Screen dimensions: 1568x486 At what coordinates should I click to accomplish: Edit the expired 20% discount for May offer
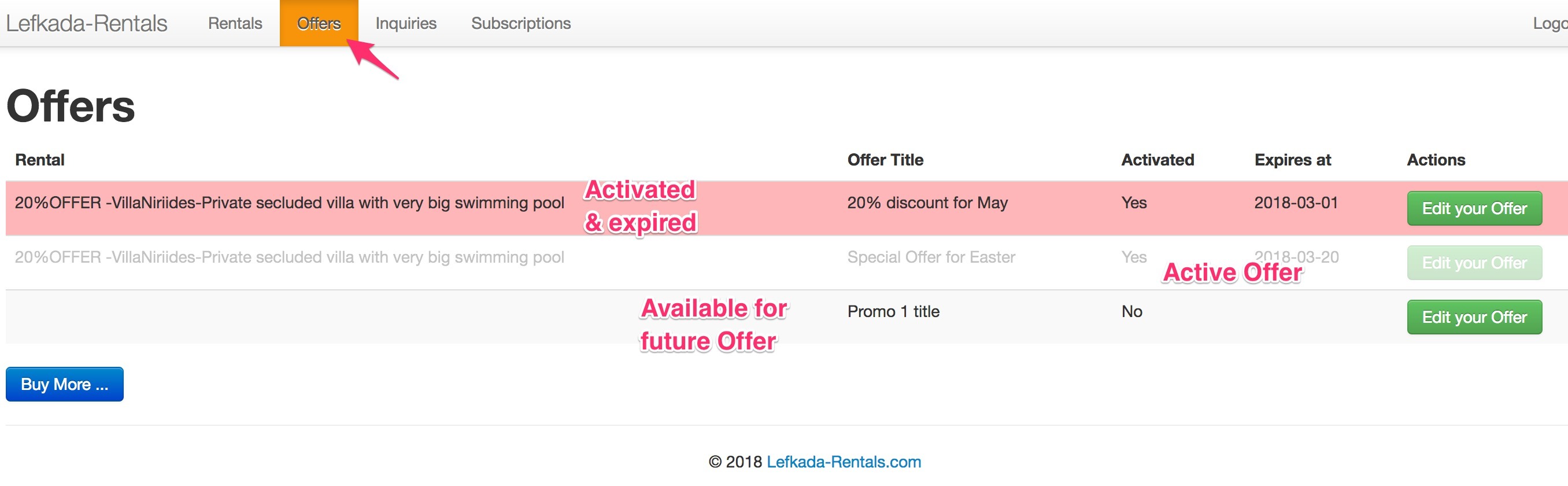(x=1474, y=208)
